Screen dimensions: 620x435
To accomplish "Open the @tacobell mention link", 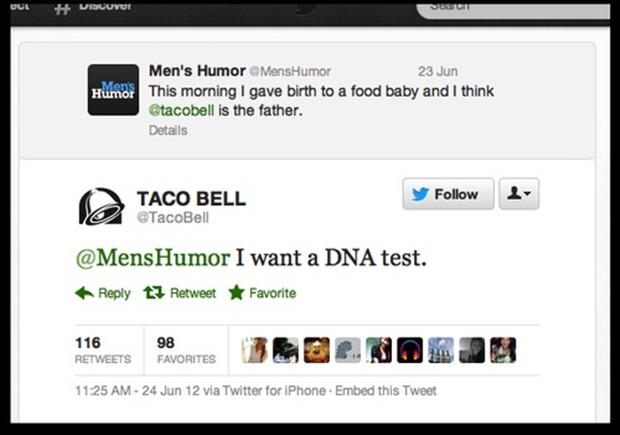I will coord(181,110).
